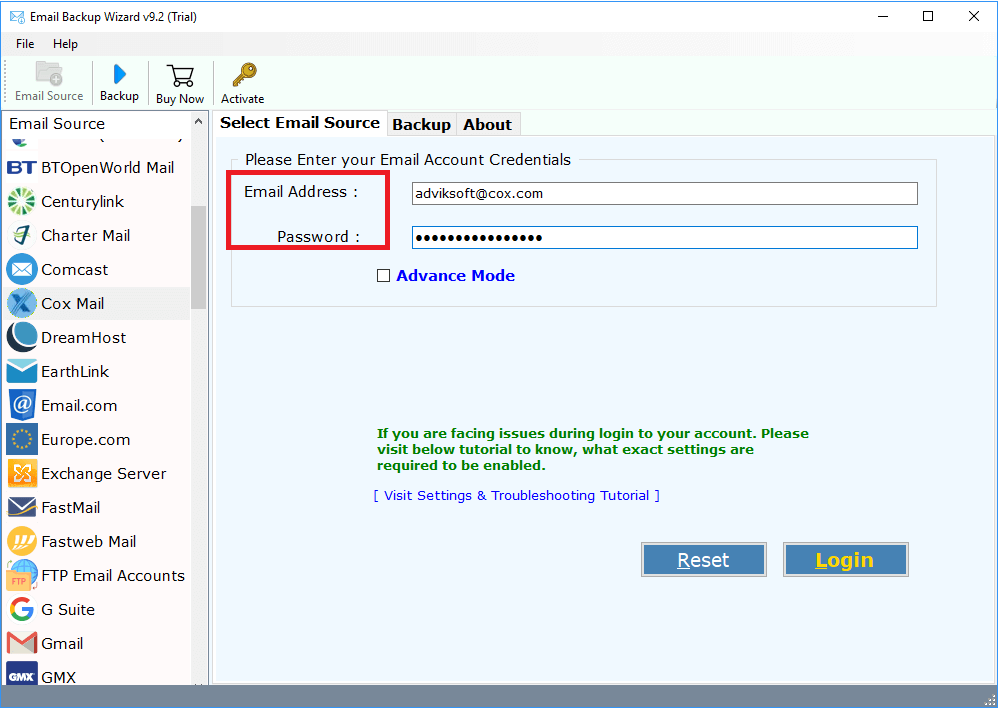Select the Exchange Server orange icon
The width and height of the screenshot is (998, 708).
(x=22, y=474)
